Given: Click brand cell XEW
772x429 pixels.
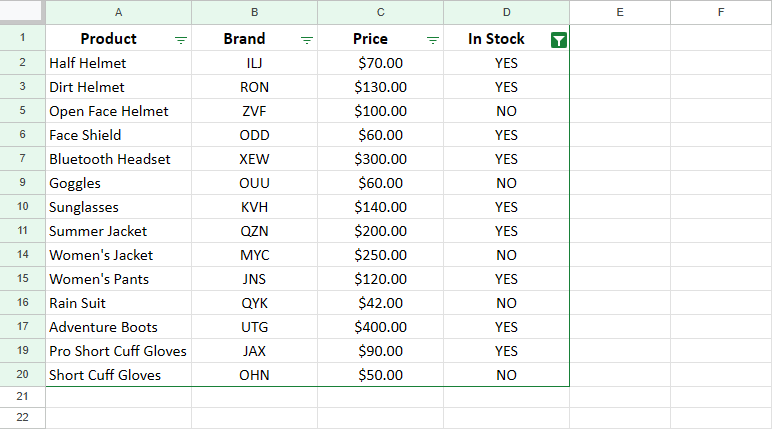Looking at the screenshot, I should click(x=255, y=159).
